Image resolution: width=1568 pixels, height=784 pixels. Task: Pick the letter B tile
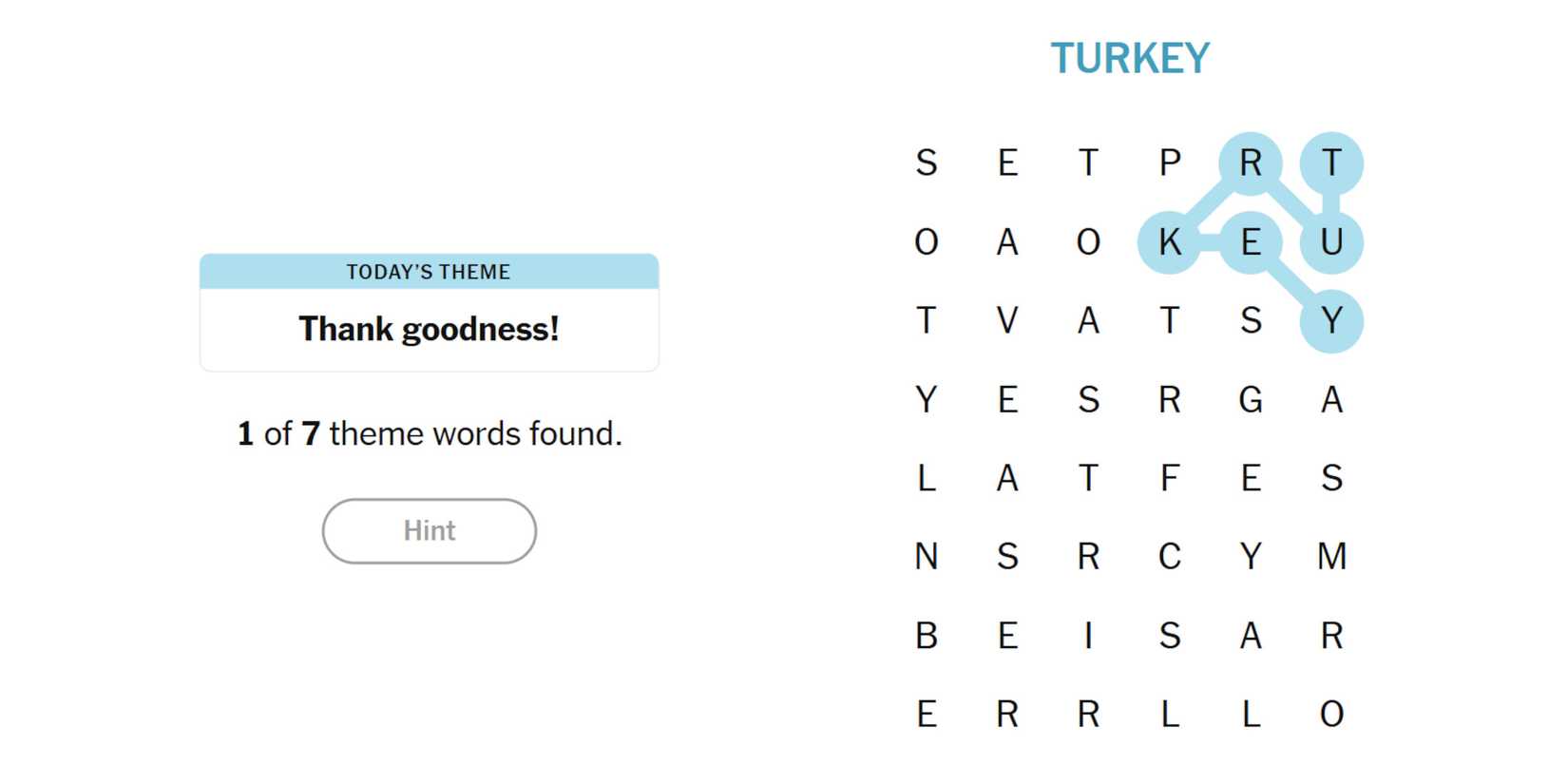click(x=927, y=636)
